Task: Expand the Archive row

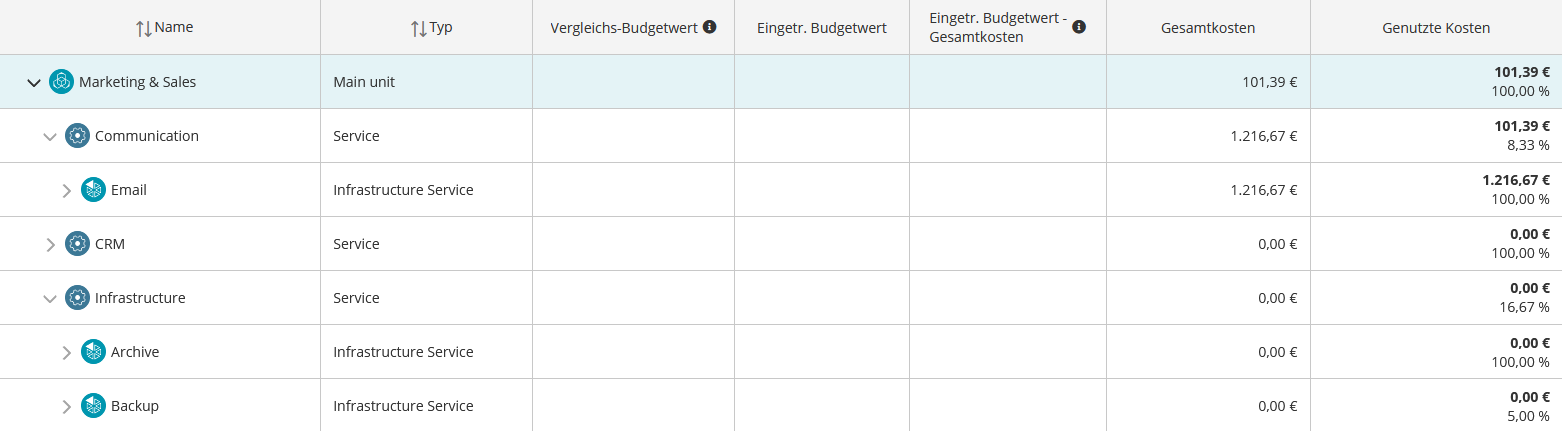Action: click(66, 352)
